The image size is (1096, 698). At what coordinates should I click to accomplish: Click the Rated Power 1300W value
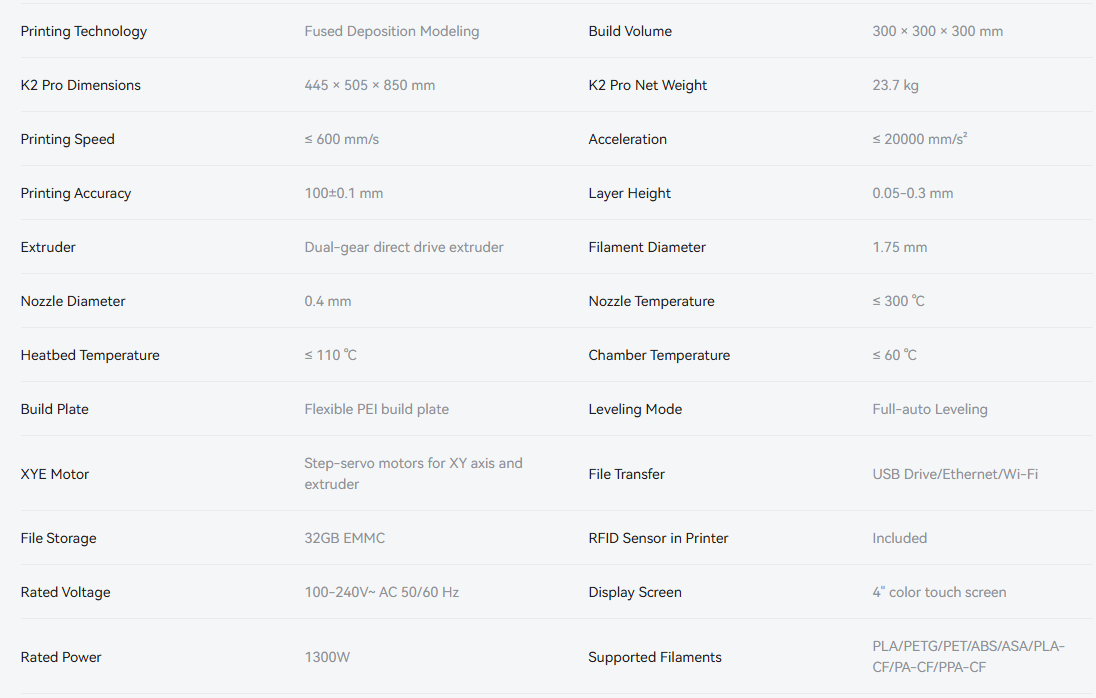click(x=327, y=657)
